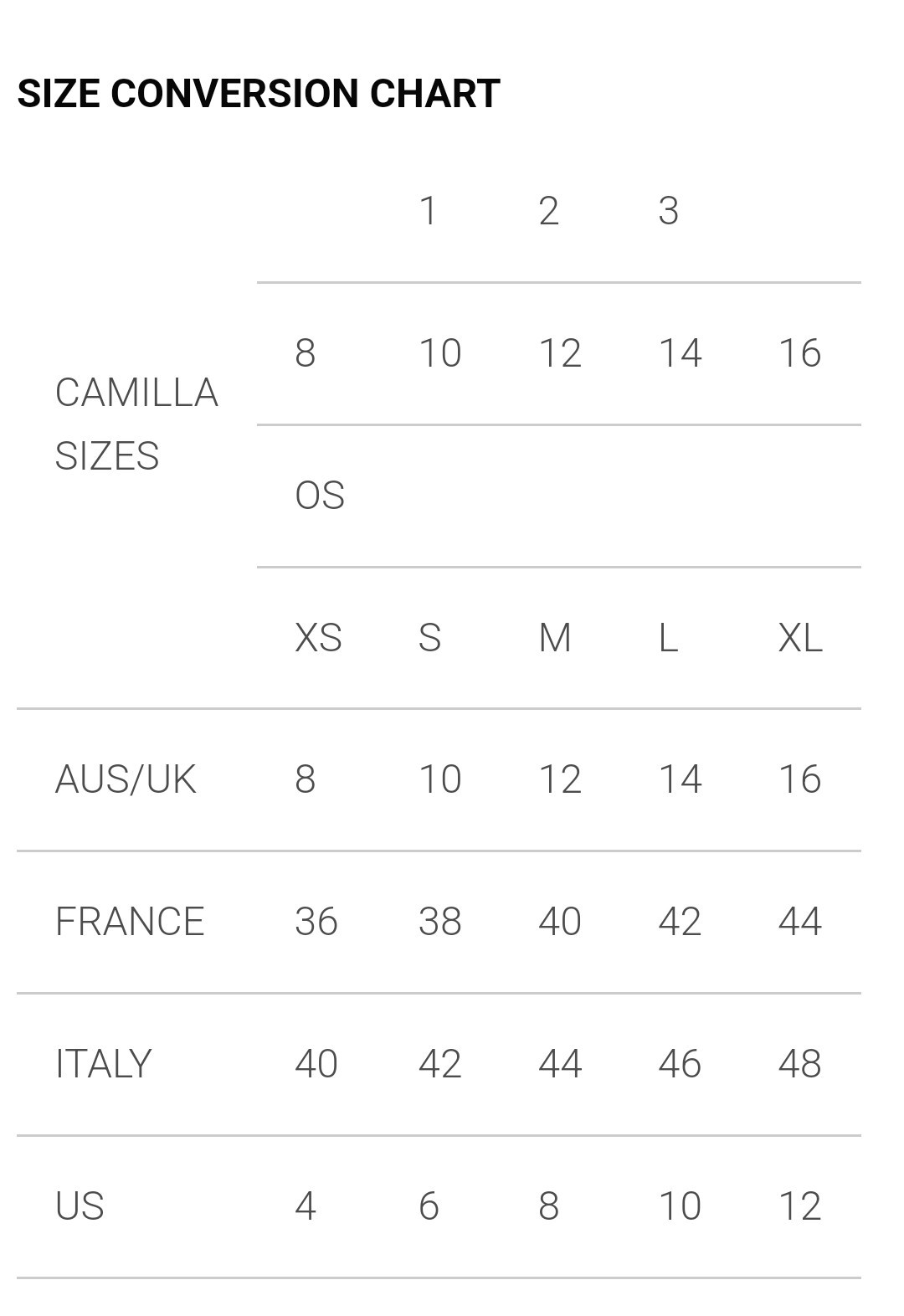
Task: Click the FRANCE row label
Action: (x=130, y=922)
